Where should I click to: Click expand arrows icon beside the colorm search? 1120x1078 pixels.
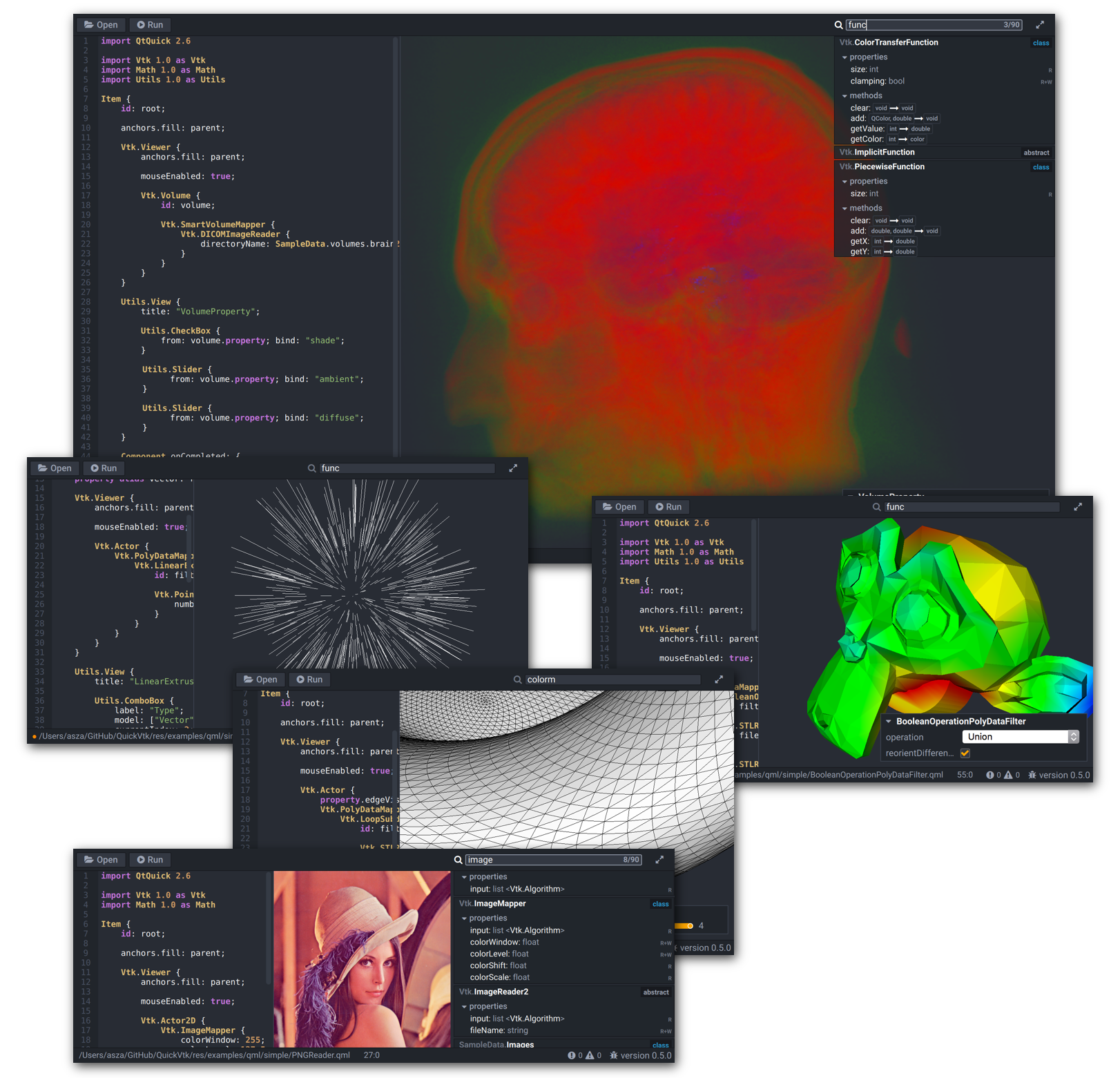click(x=719, y=680)
